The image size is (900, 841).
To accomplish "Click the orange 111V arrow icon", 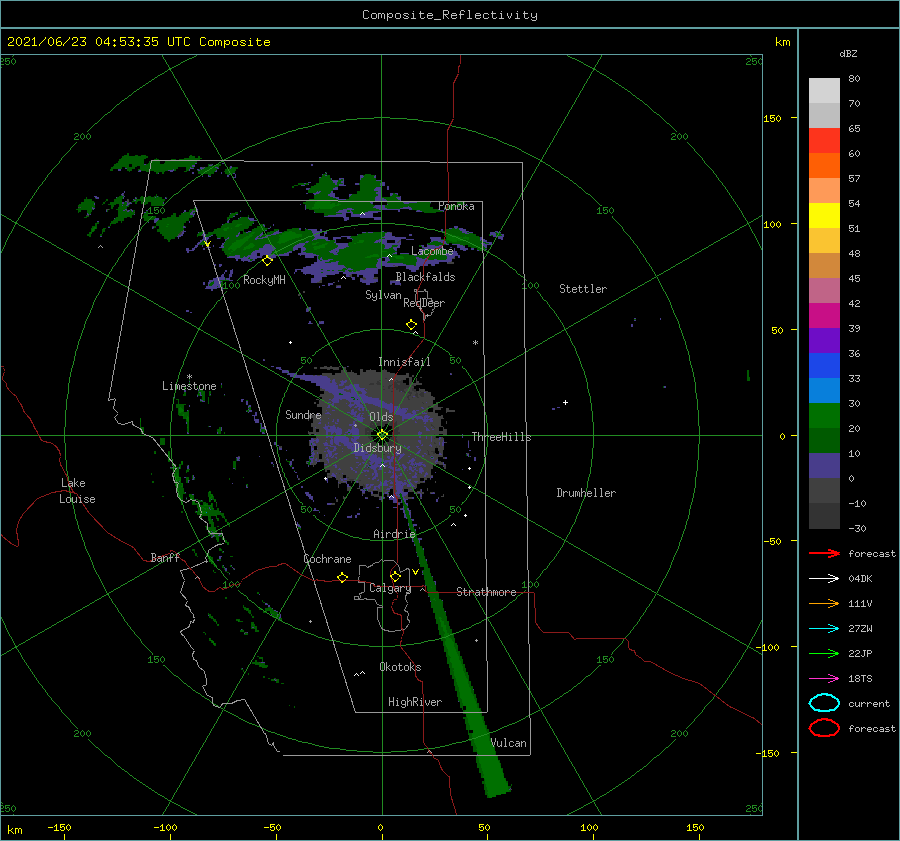I will pos(824,603).
